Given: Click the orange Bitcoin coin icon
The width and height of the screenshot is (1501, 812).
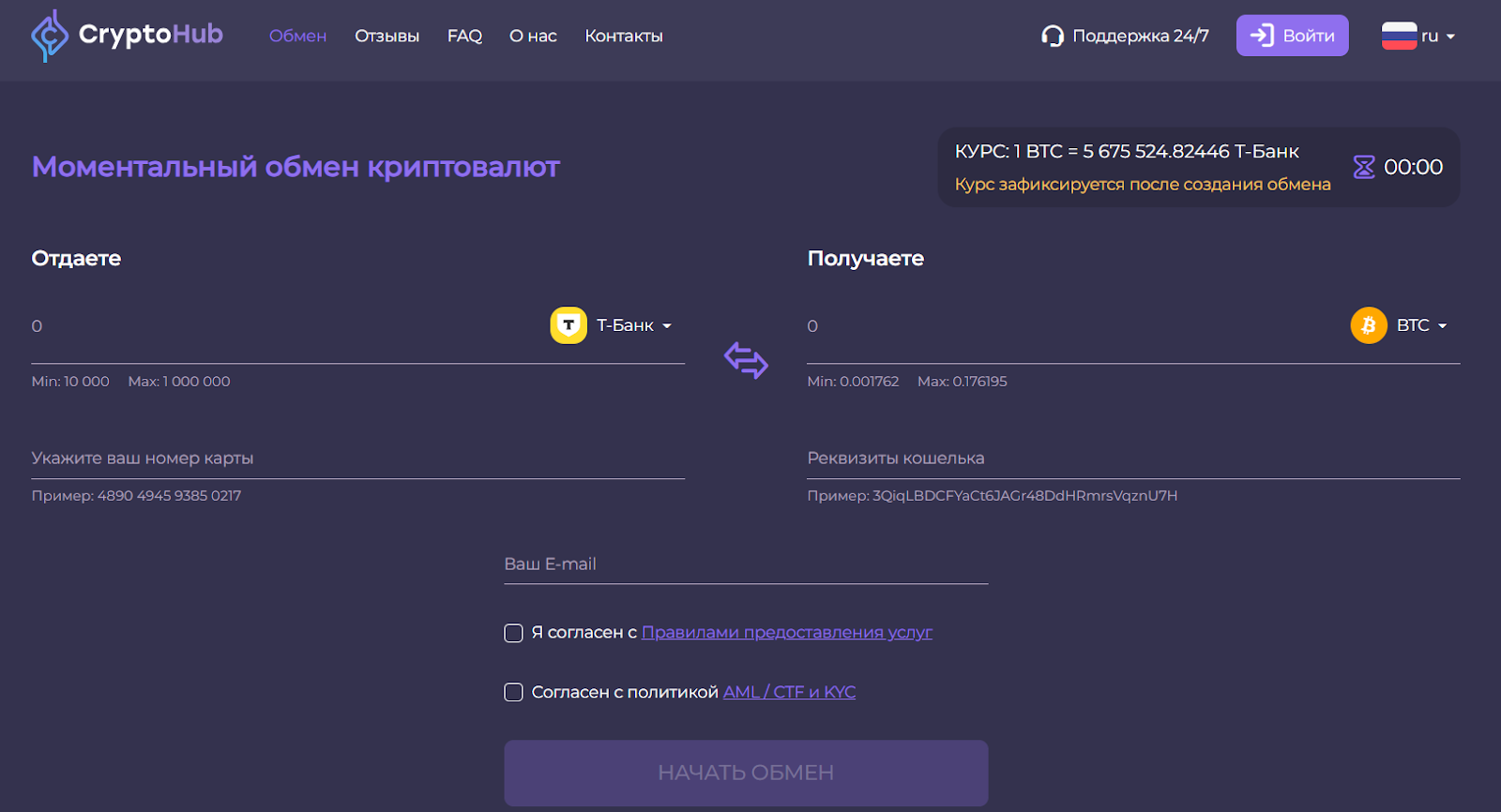Looking at the screenshot, I should pos(1368,325).
